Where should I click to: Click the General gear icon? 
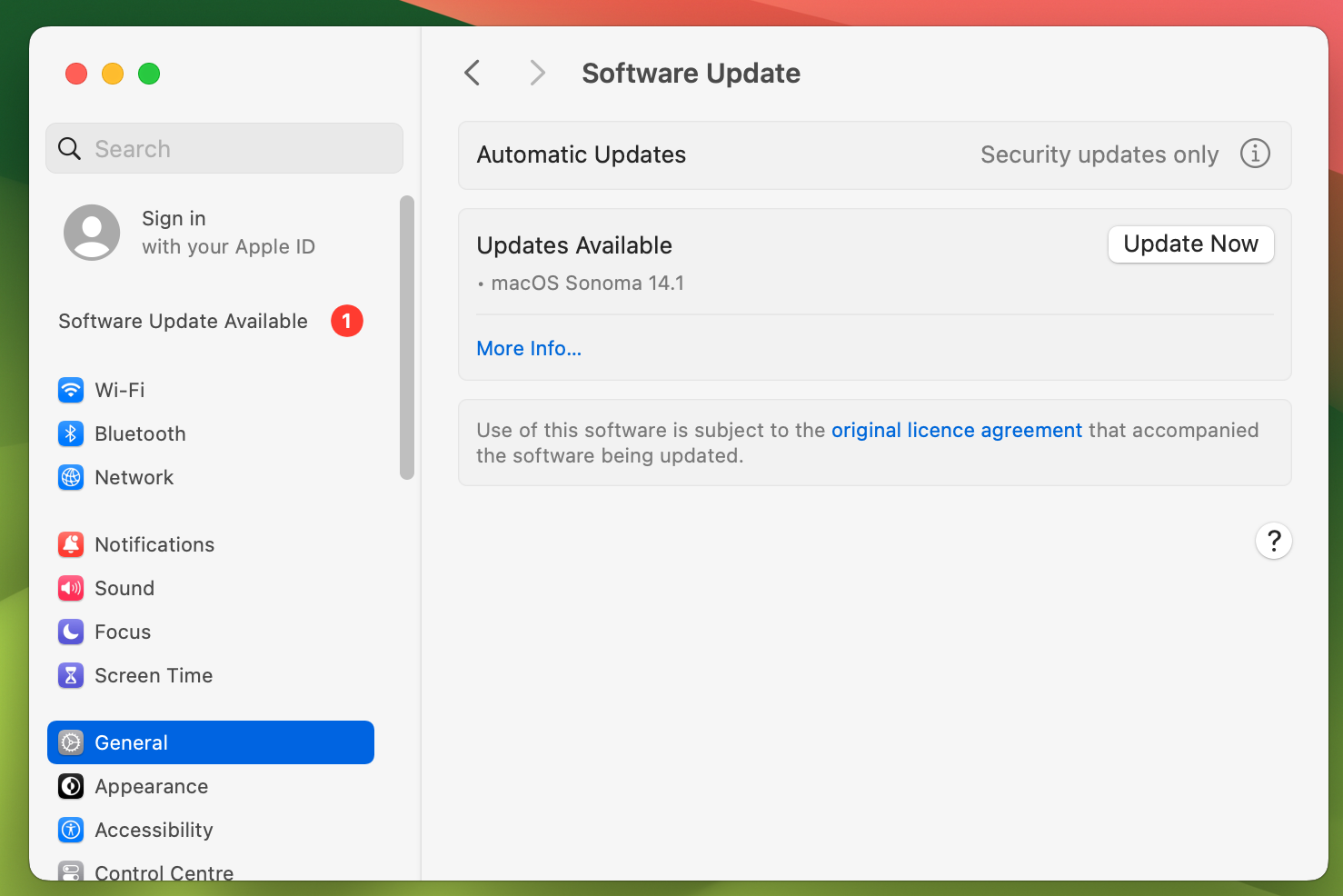71,742
